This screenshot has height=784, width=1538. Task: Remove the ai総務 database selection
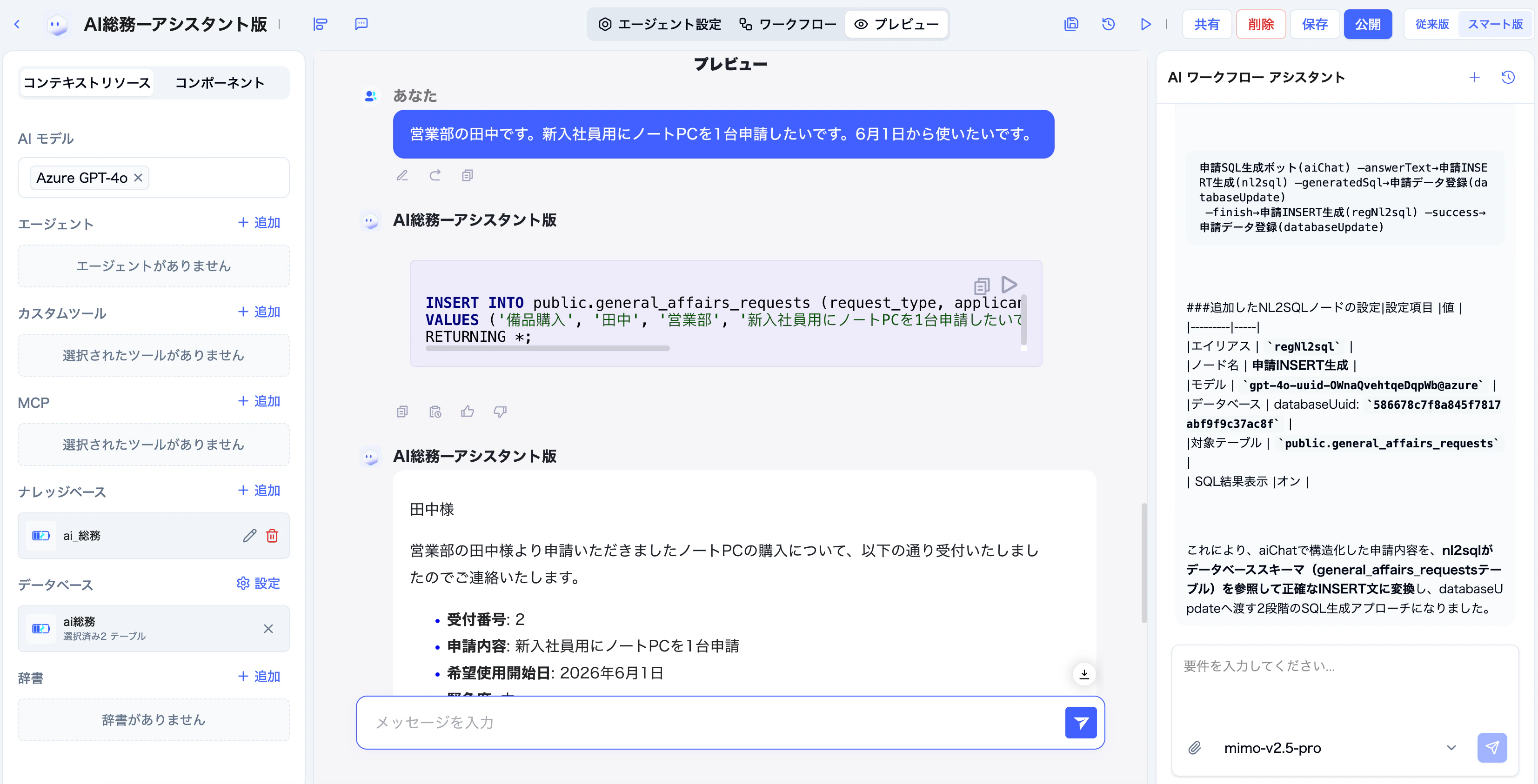click(x=268, y=628)
